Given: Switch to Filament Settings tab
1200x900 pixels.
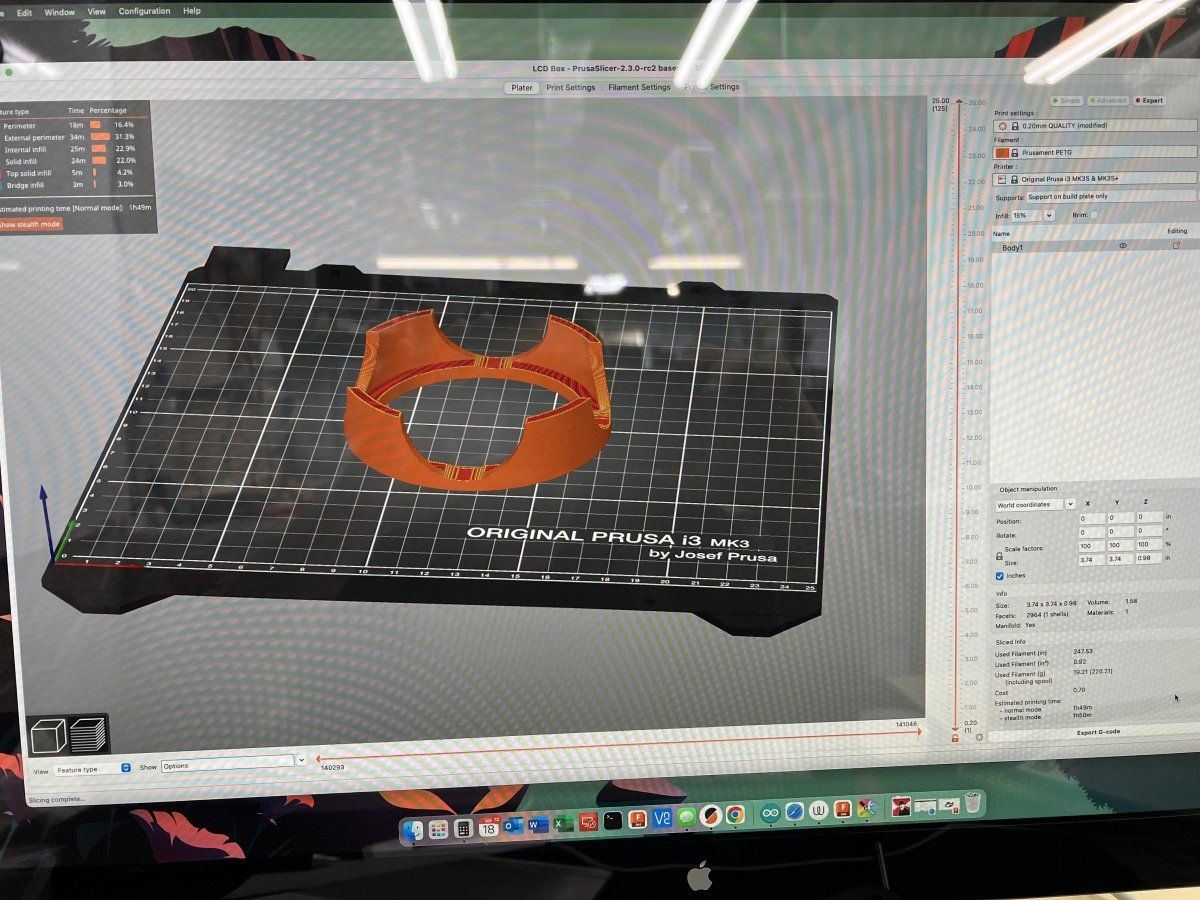Looking at the screenshot, I should (639, 87).
